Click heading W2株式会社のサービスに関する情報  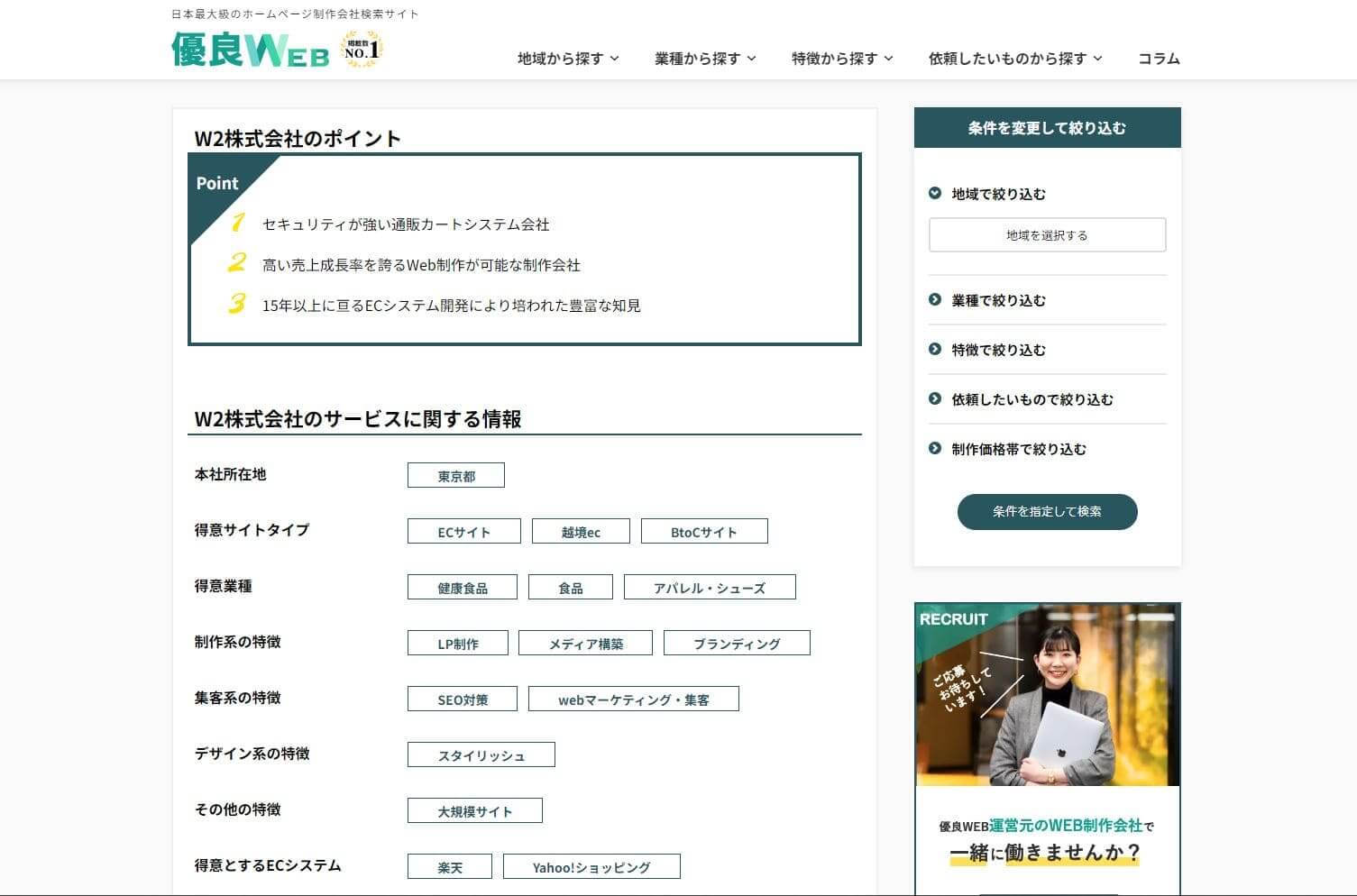click(x=358, y=418)
